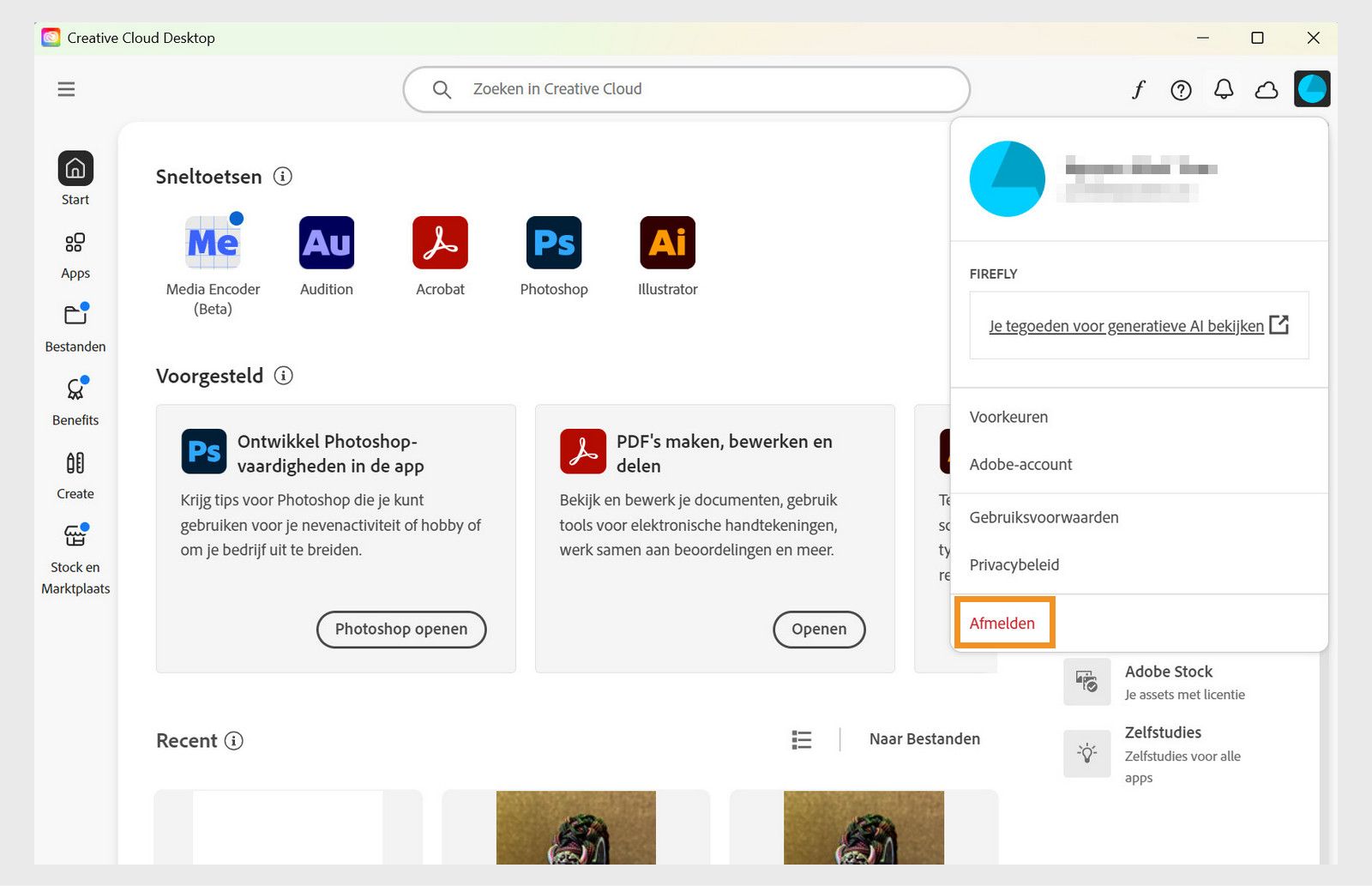Maximize the Creative Cloud Desktop window
This screenshot has height=886, width=1372.
pos(1257,38)
